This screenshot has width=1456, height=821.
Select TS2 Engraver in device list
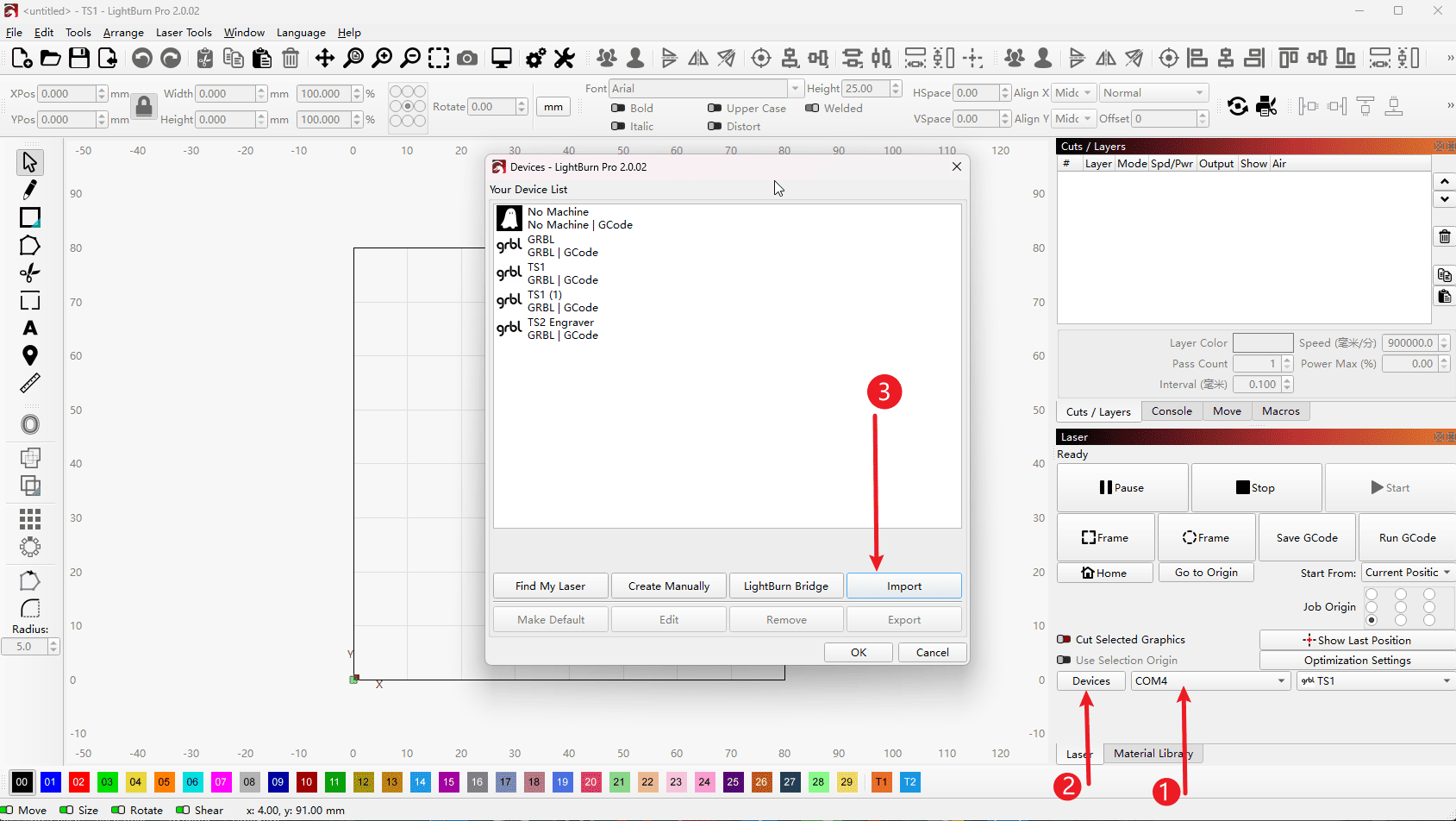560,329
